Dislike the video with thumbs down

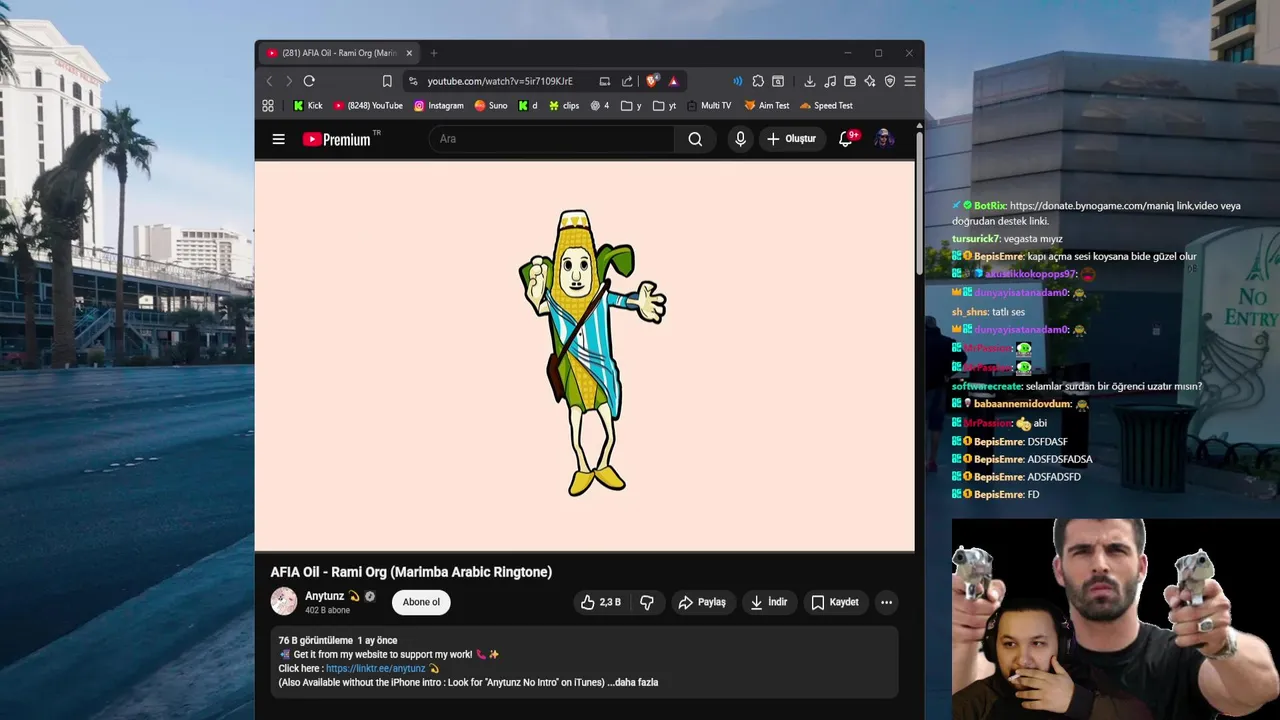pyautogui.click(x=647, y=602)
